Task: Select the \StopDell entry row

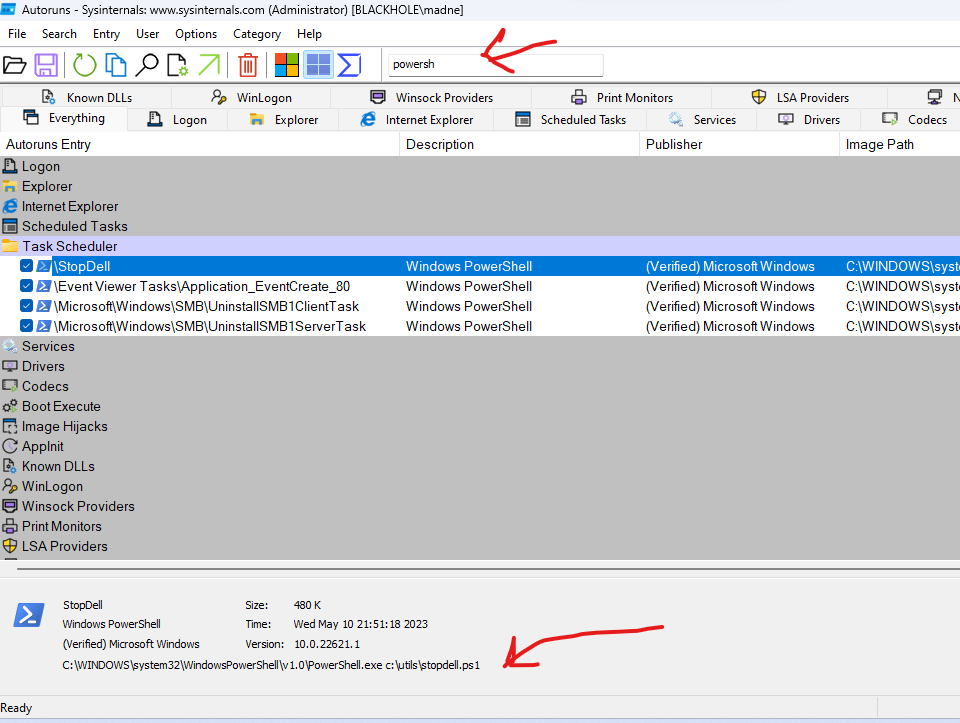Action: [480, 266]
